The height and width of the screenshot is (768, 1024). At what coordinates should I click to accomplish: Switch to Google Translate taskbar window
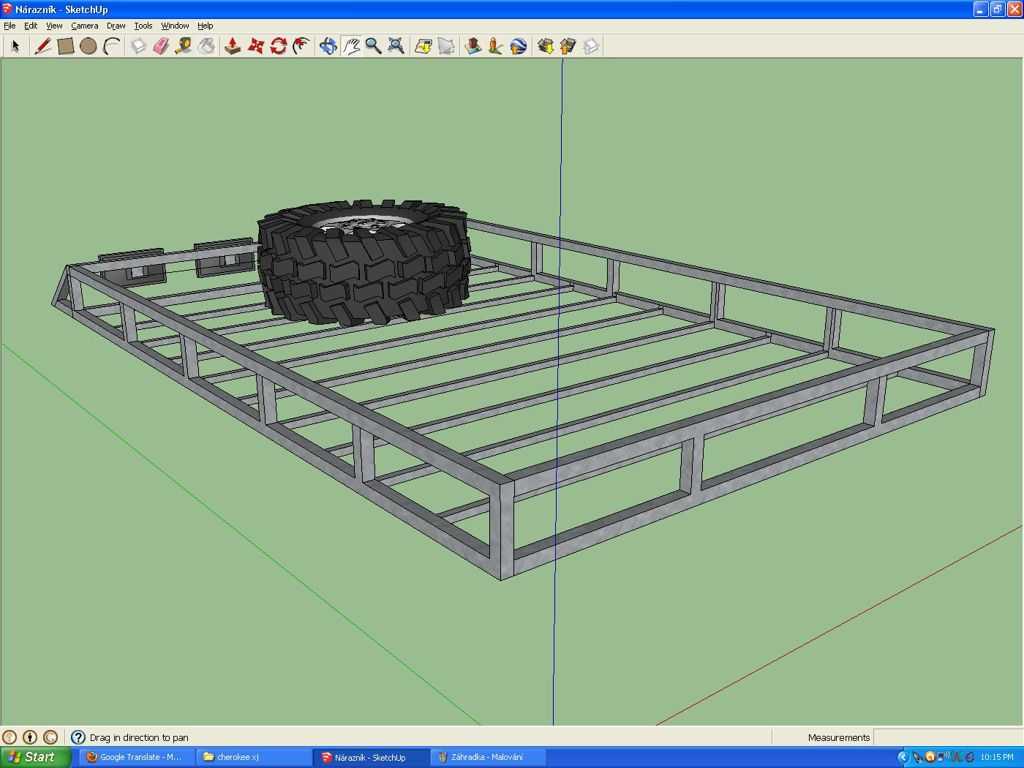click(136, 758)
